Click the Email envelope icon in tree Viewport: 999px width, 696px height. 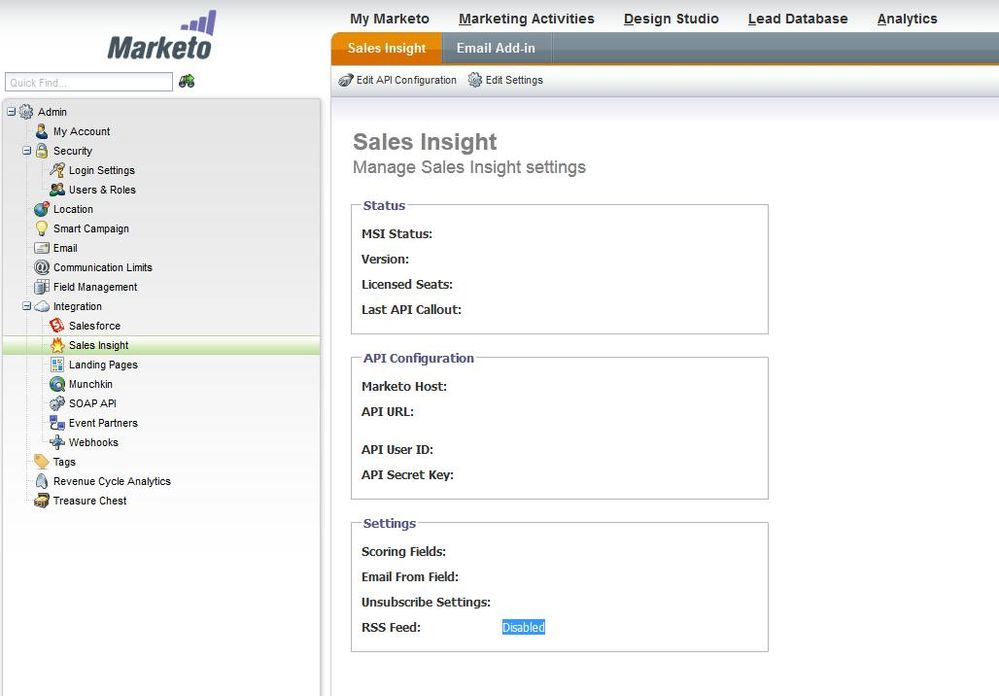coord(41,248)
